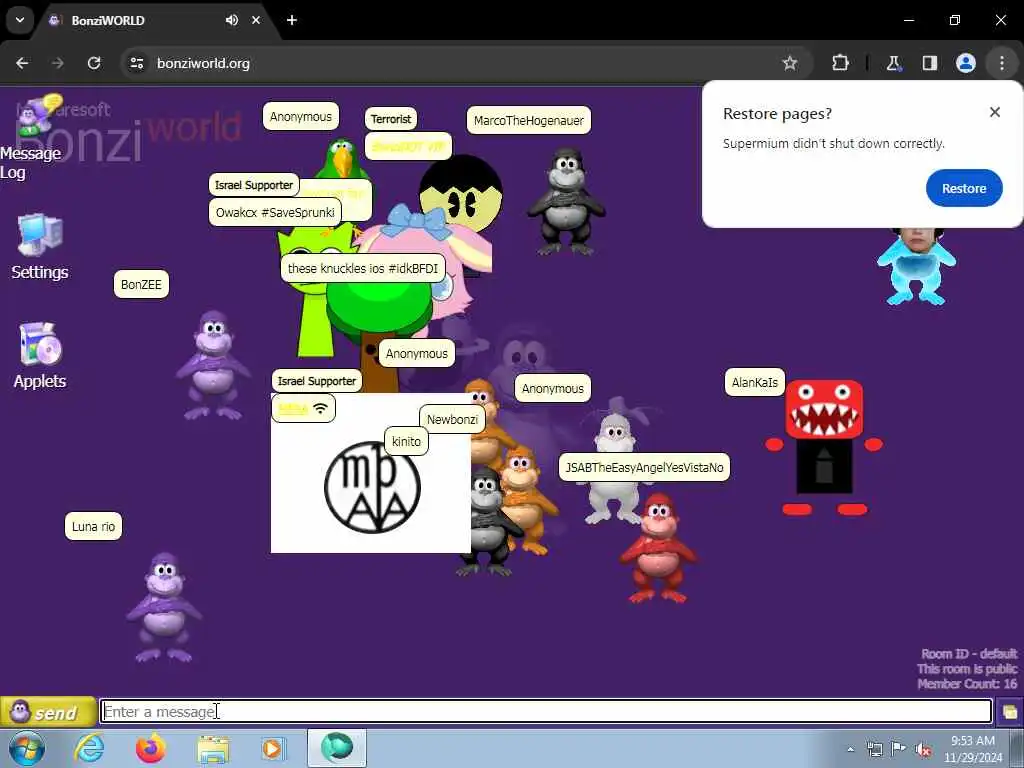
Task: Click the red Bonzi character
Action: (x=658, y=547)
